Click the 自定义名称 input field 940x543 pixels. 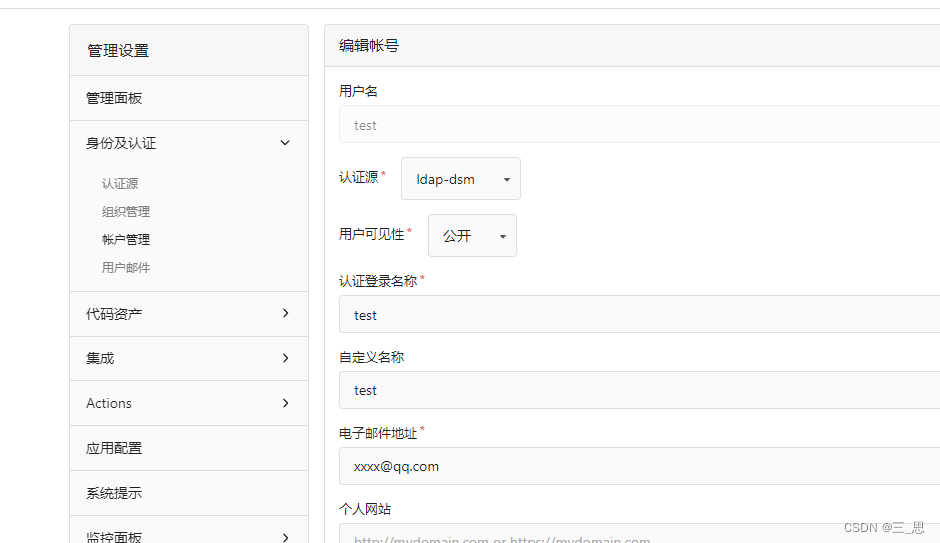tap(638, 390)
